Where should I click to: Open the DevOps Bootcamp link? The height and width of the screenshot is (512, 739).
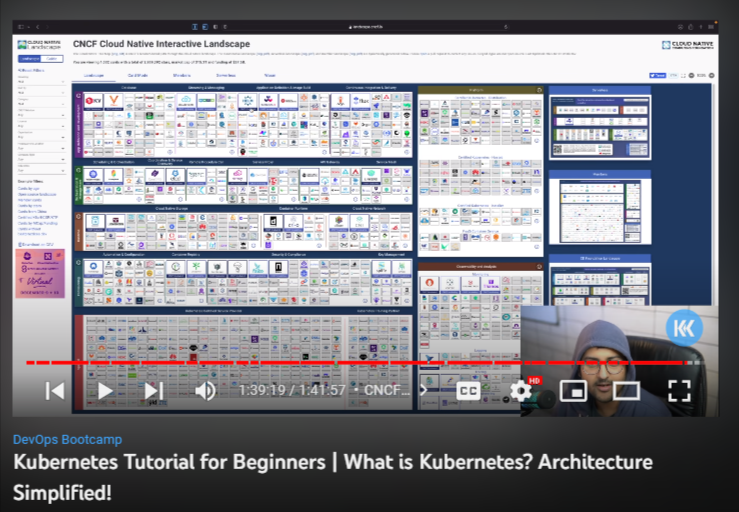(x=67, y=439)
